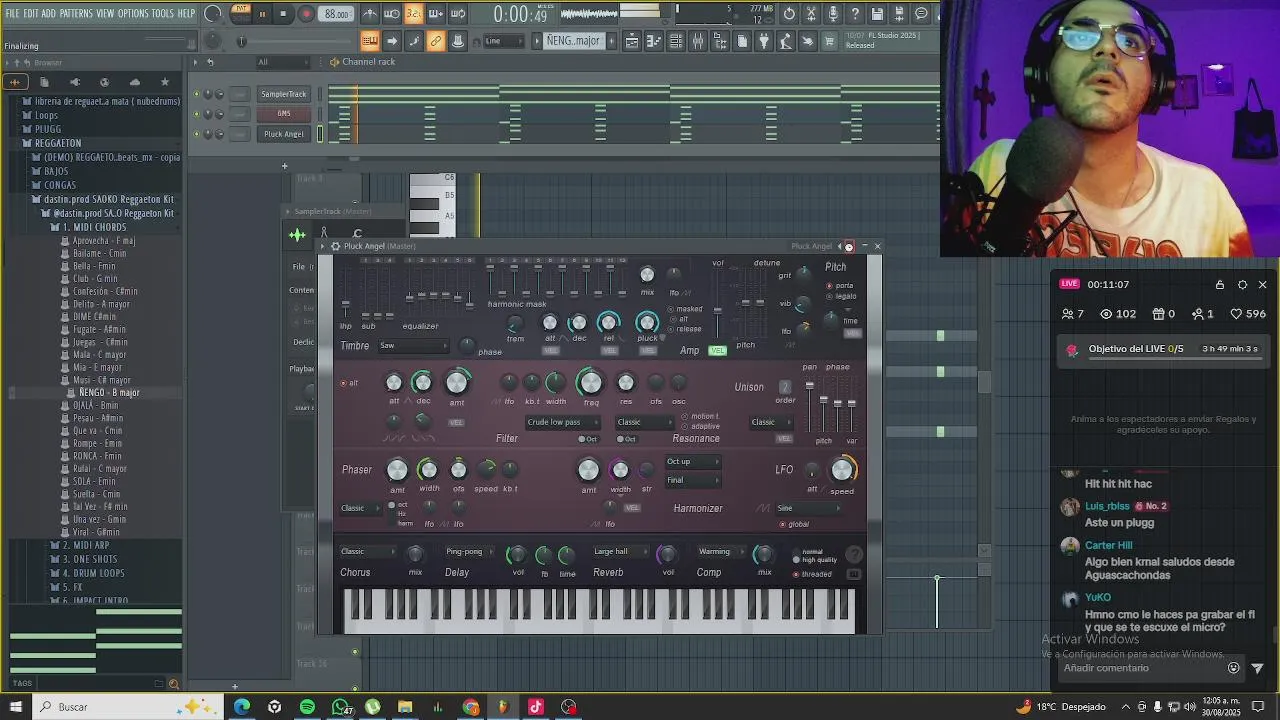The width and height of the screenshot is (1280, 720).
Task: Select the Pluck Angel channel button
Action: pyautogui.click(x=283, y=134)
